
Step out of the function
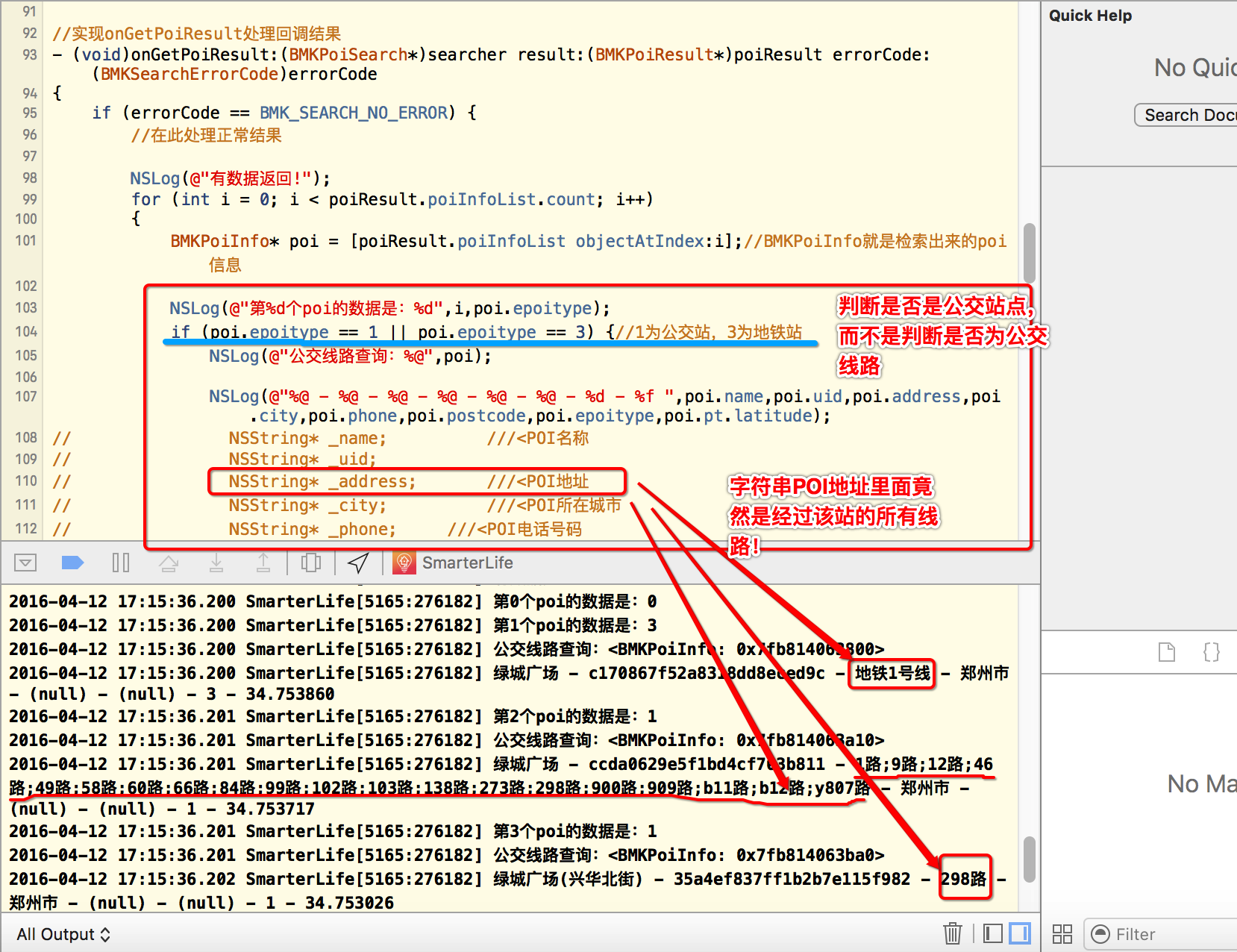tap(263, 563)
